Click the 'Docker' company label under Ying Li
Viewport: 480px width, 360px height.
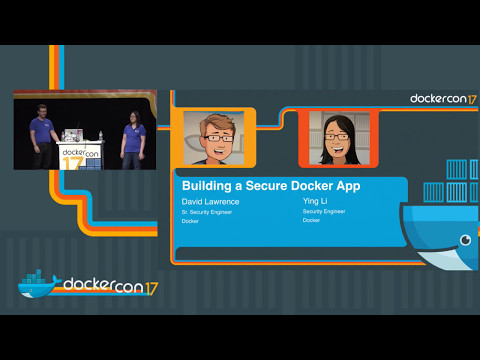pyautogui.click(x=311, y=220)
